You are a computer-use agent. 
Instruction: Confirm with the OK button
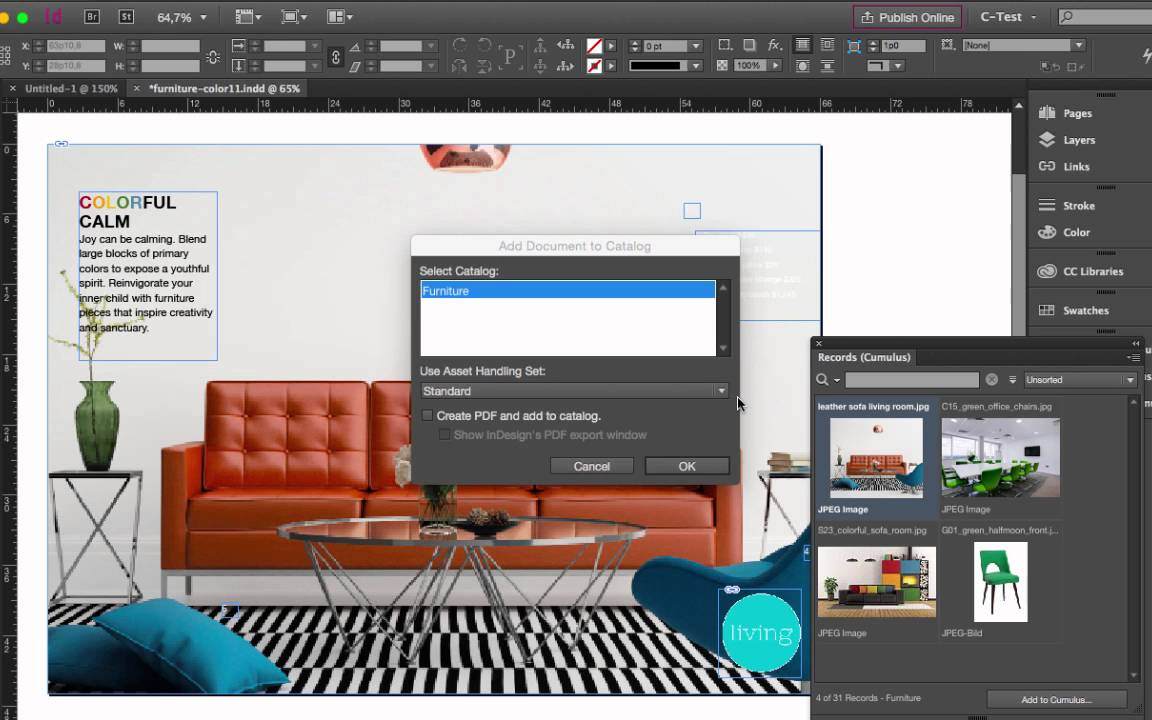tap(687, 466)
